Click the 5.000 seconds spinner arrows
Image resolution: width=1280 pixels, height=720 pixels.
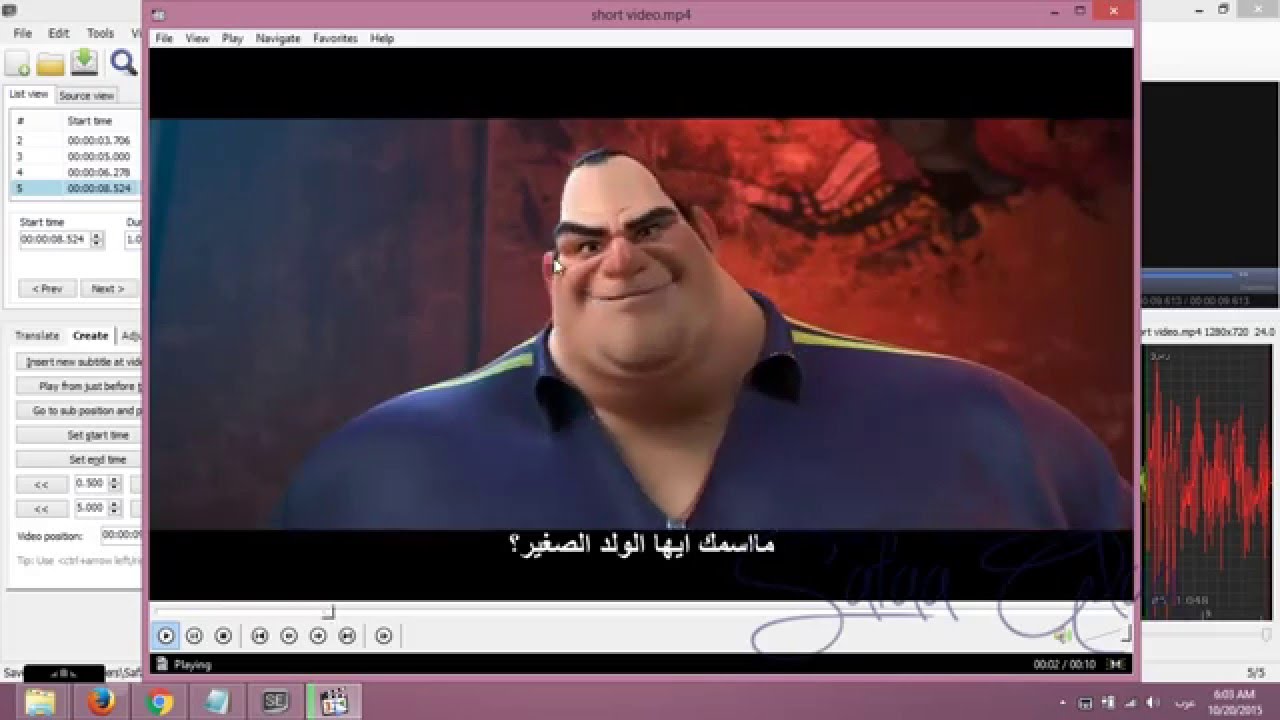pos(114,508)
